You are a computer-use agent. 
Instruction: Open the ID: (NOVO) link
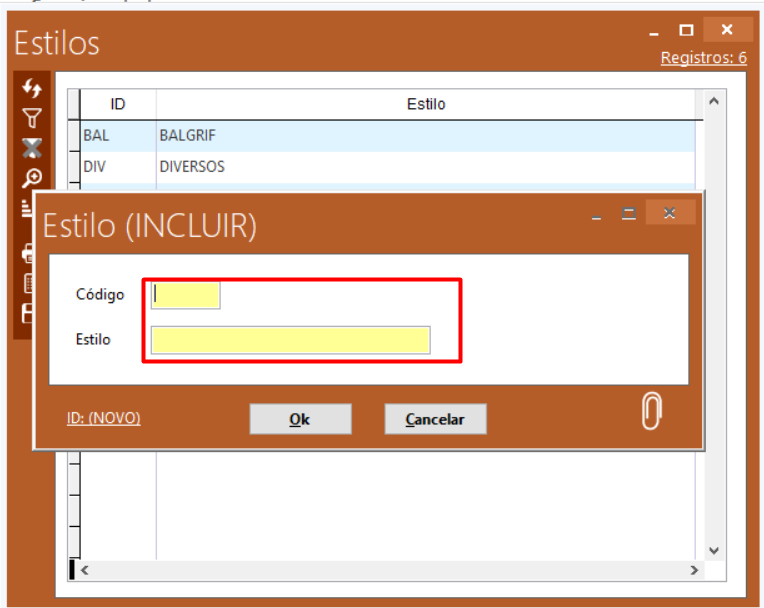coord(104,418)
